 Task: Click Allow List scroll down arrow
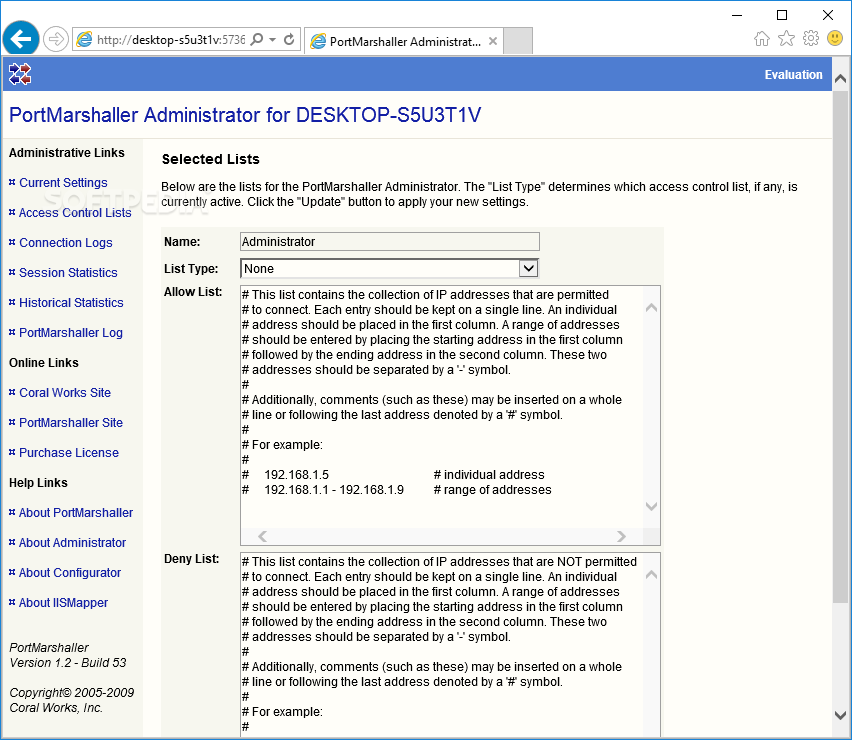point(651,506)
